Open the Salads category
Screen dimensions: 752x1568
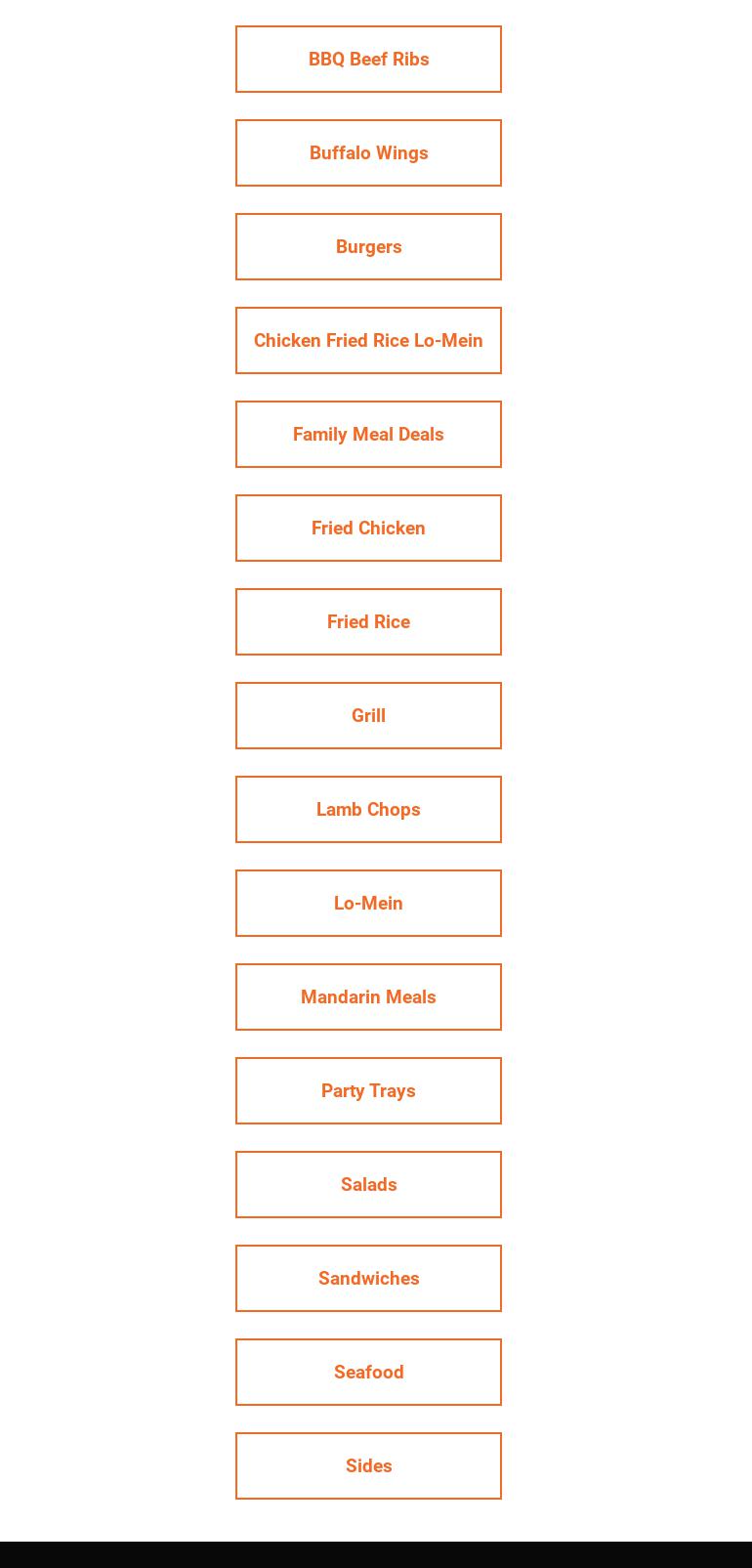click(368, 1185)
